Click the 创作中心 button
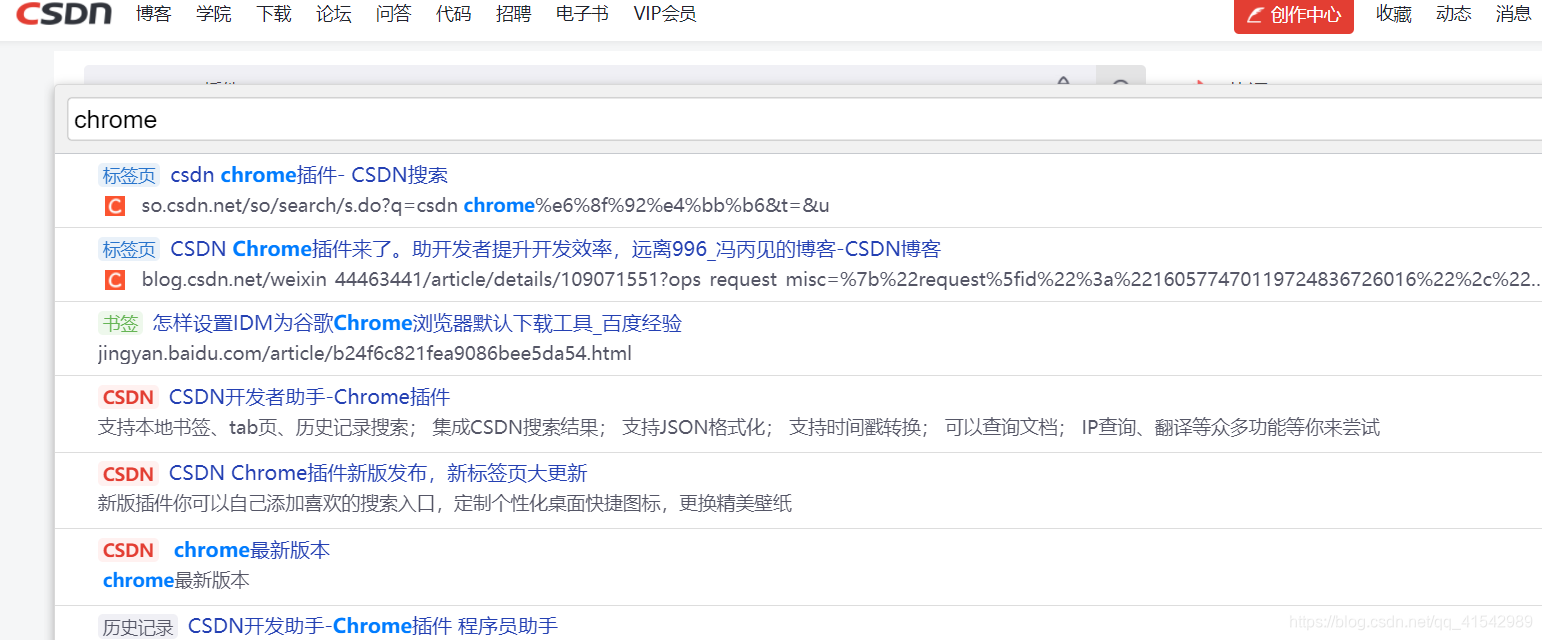The width and height of the screenshot is (1542, 640). click(x=1294, y=15)
